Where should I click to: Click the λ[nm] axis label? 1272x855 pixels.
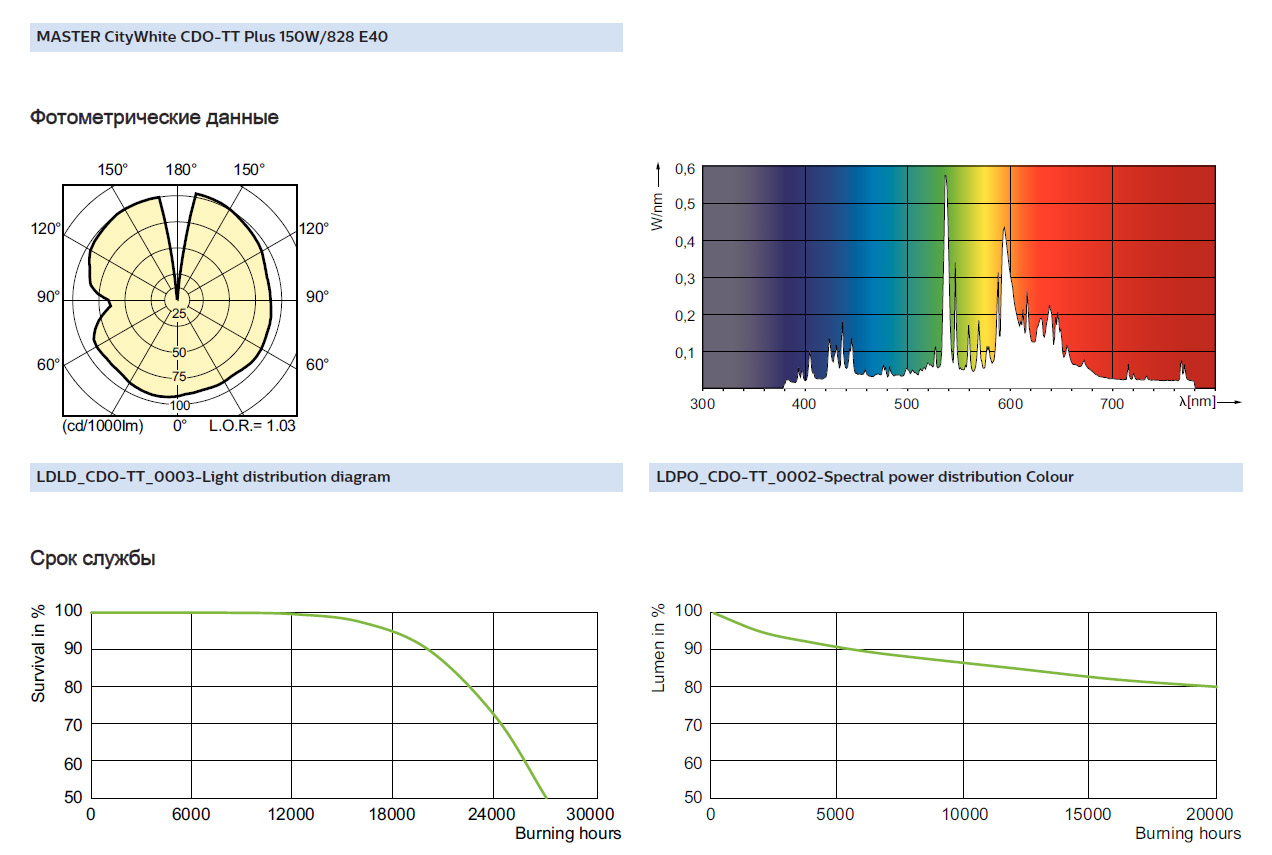pos(1196,403)
